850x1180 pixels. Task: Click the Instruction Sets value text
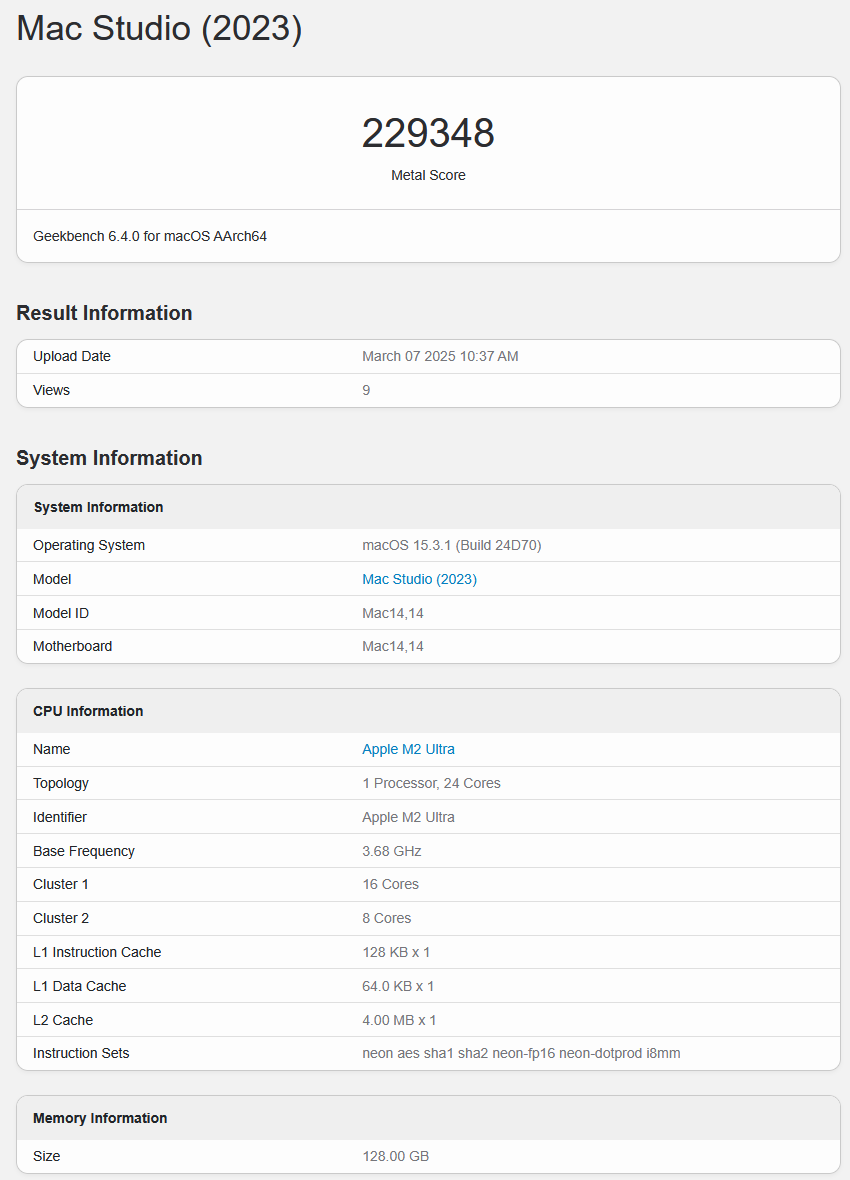[x=521, y=1054]
